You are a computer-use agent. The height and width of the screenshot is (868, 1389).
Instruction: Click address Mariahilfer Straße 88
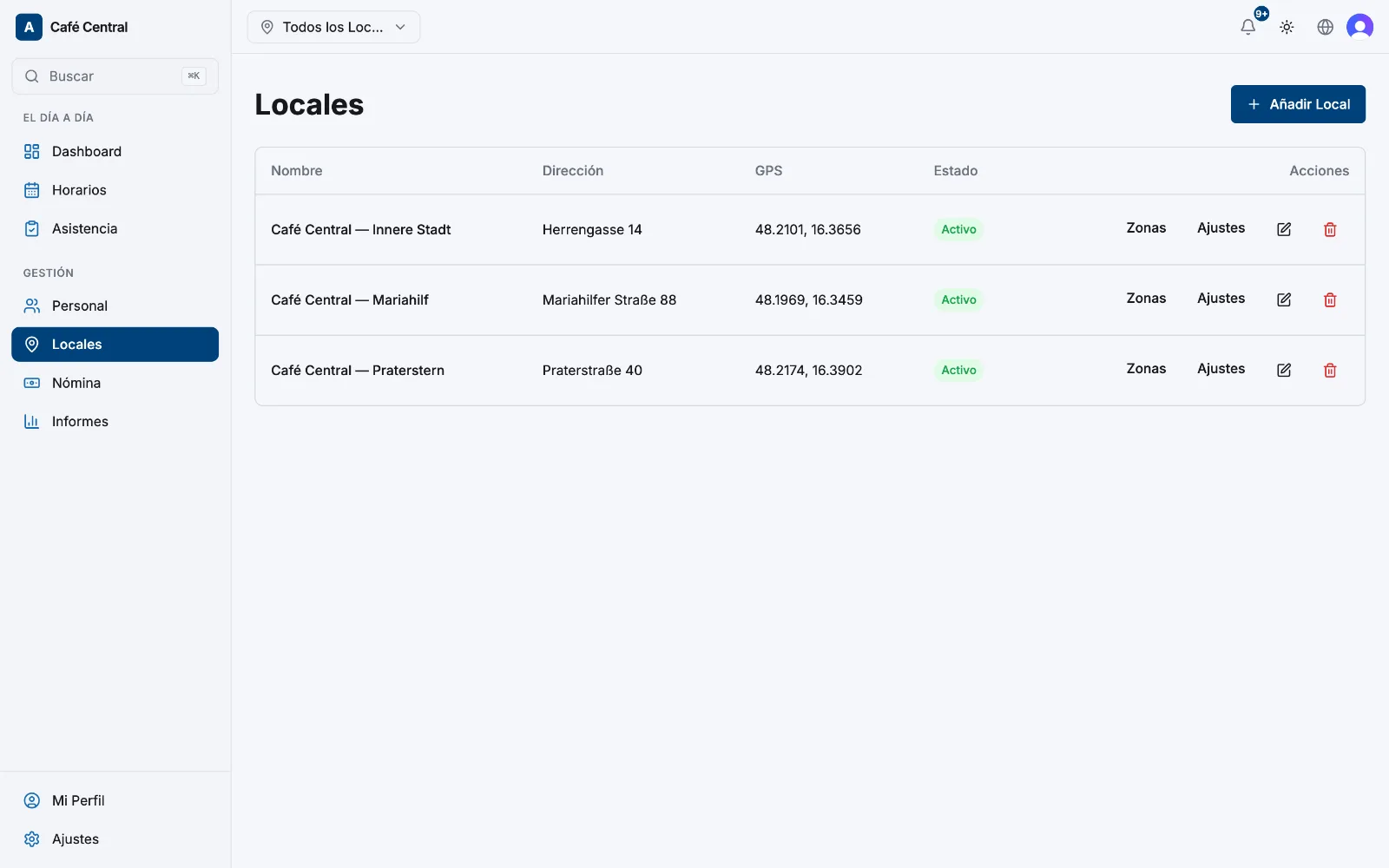click(609, 300)
